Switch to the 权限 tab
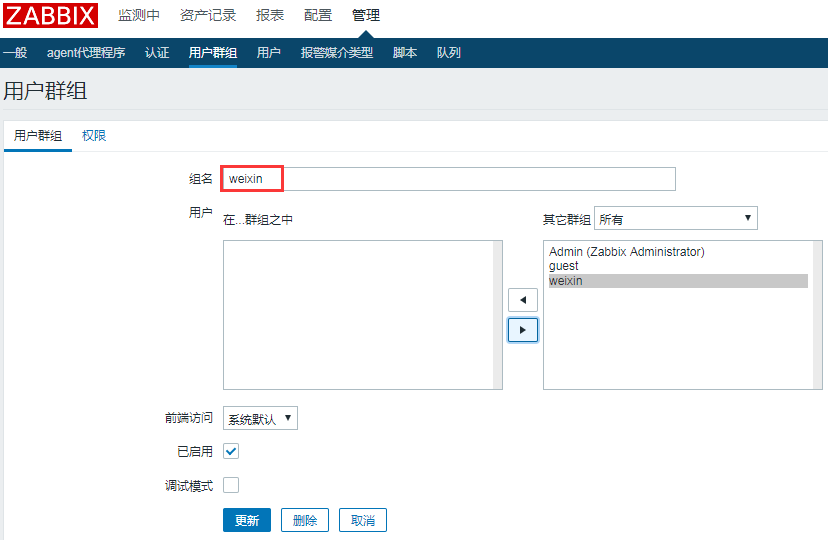Viewport: 828px width, 540px height. (94, 136)
